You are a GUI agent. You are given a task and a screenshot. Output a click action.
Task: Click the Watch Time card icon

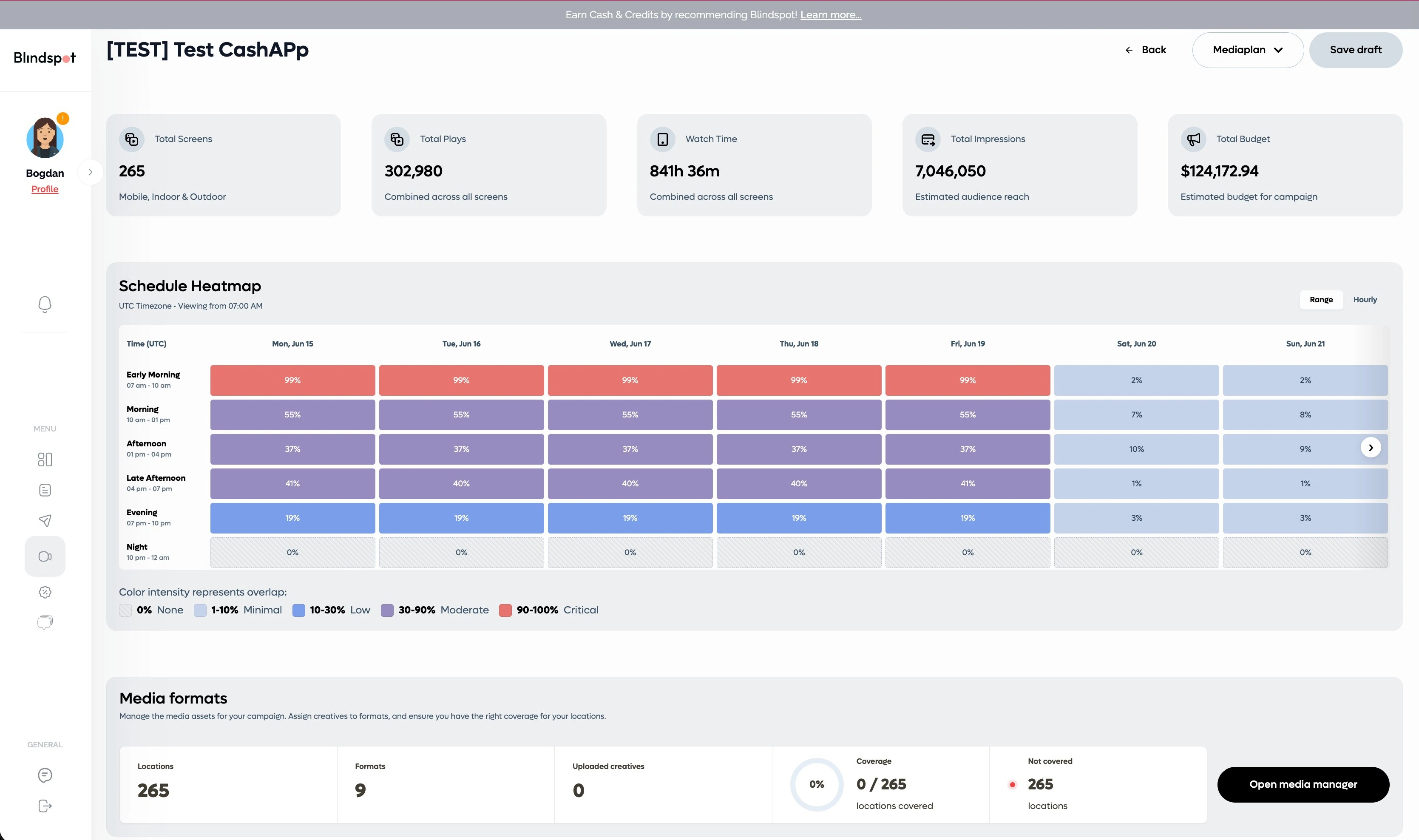pos(662,139)
